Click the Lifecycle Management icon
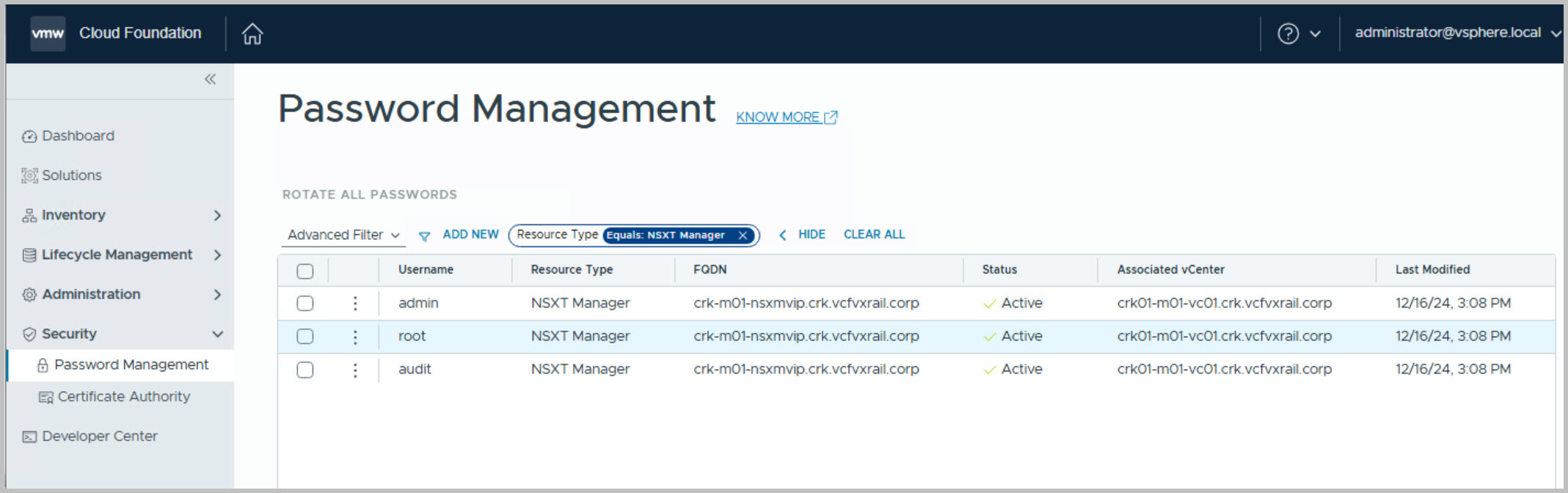The image size is (1568, 493). (x=29, y=255)
